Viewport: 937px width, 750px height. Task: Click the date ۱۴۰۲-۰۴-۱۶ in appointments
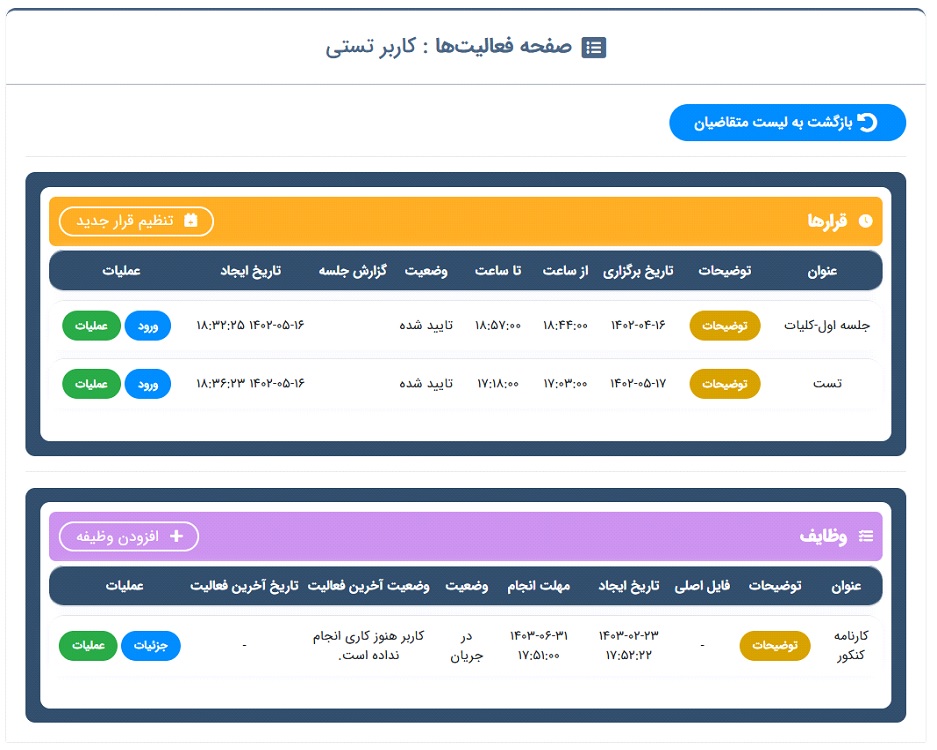pyautogui.click(x=638, y=325)
